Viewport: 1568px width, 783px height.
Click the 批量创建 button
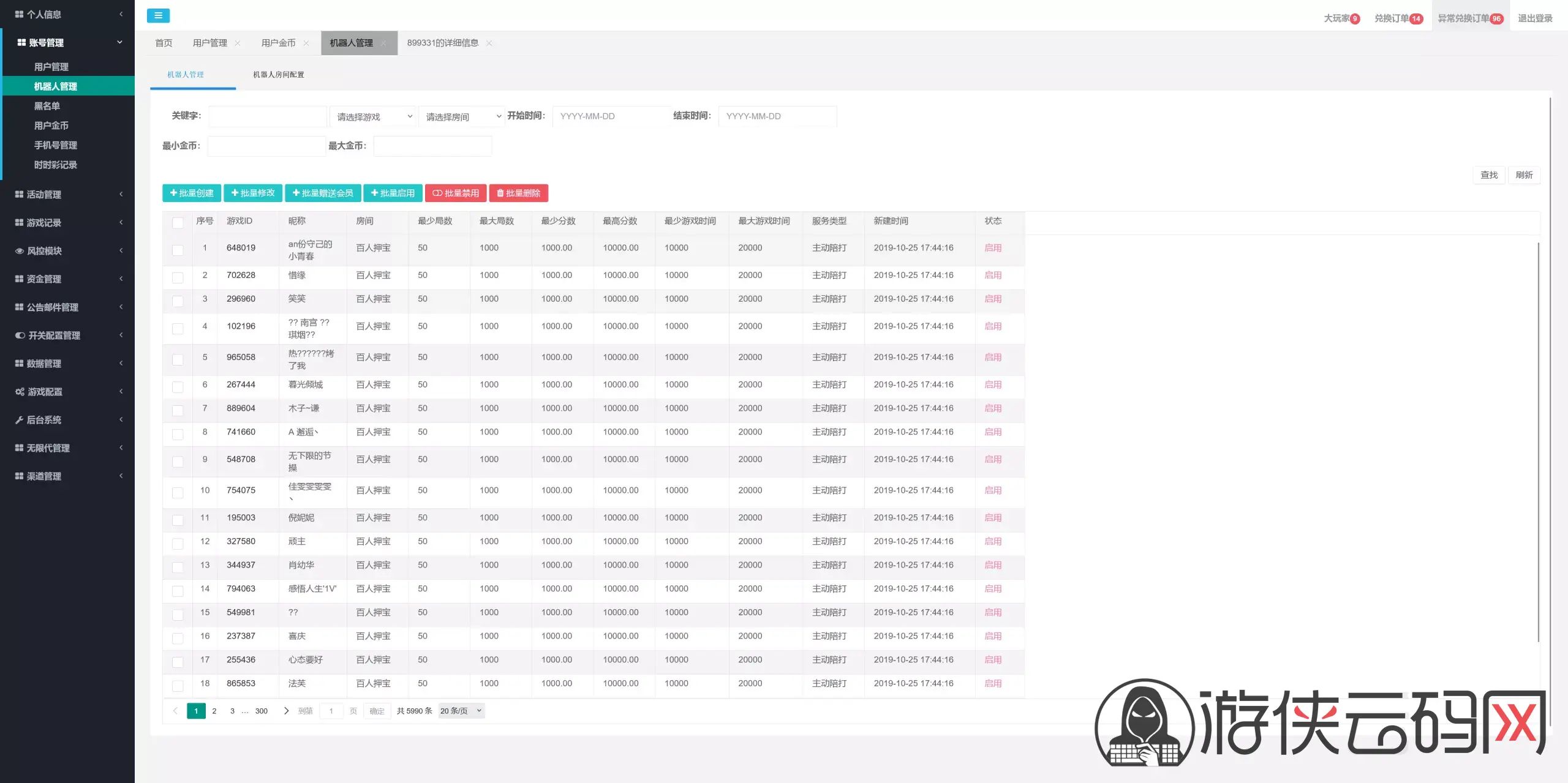[x=192, y=193]
